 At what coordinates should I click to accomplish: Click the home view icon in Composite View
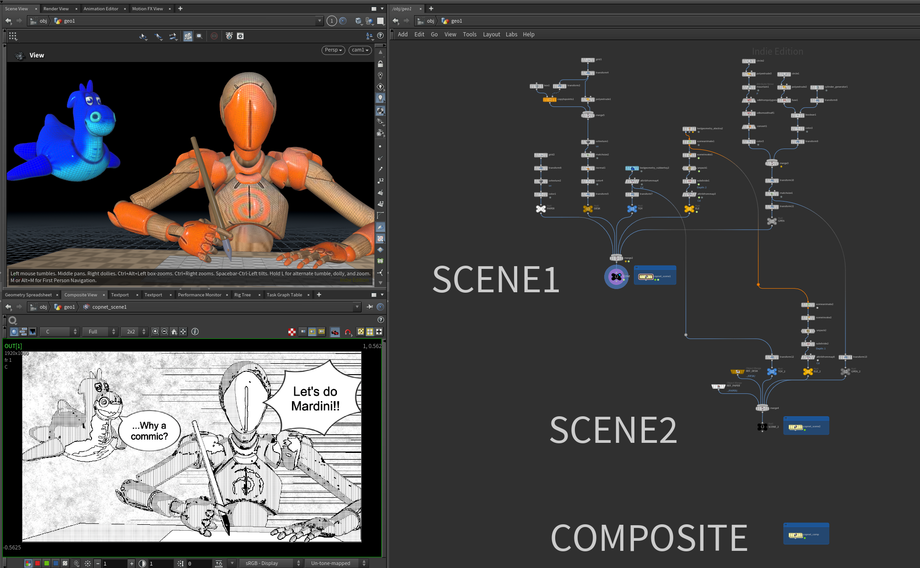174,331
